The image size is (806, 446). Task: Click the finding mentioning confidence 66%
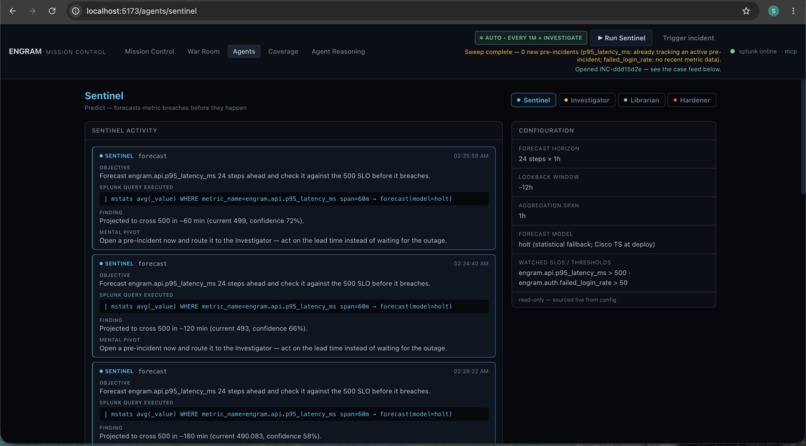[x=203, y=328]
